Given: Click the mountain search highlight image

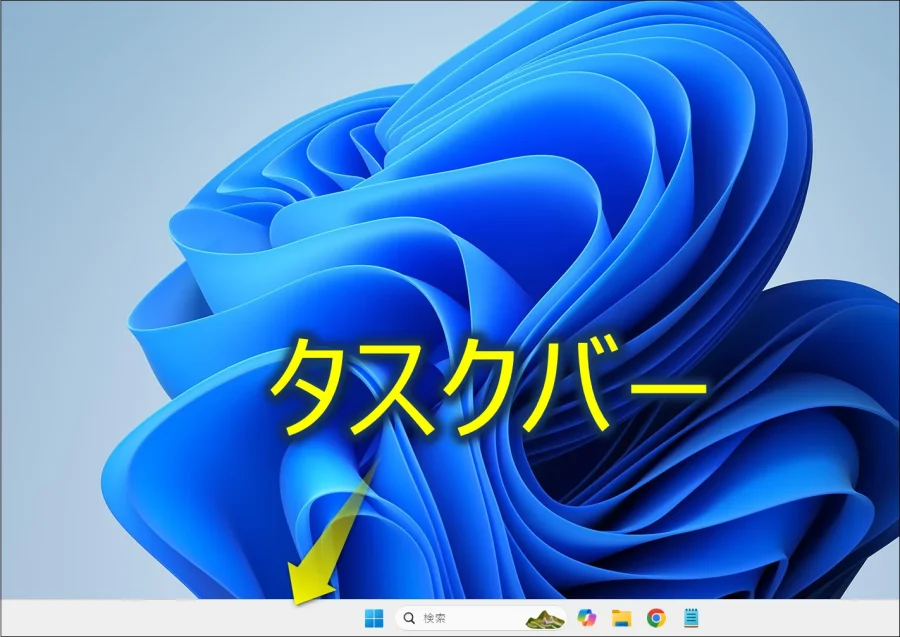Looking at the screenshot, I should pos(545,618).
